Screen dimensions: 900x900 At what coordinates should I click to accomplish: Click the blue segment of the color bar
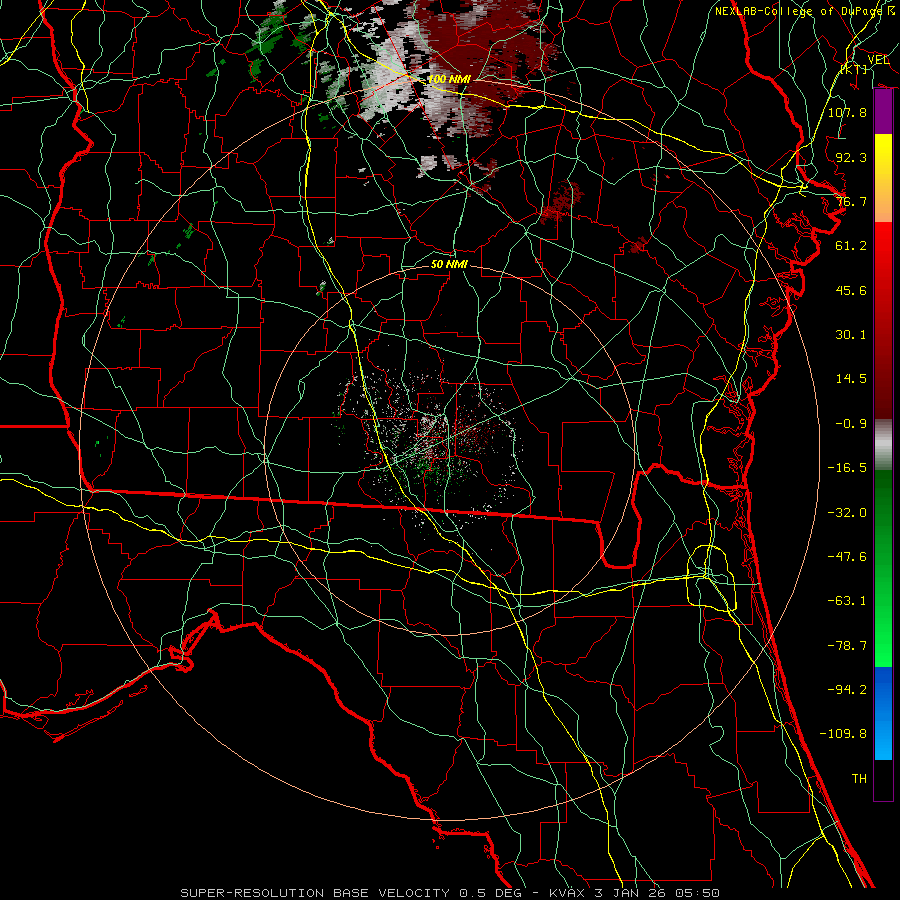point(883,713)
